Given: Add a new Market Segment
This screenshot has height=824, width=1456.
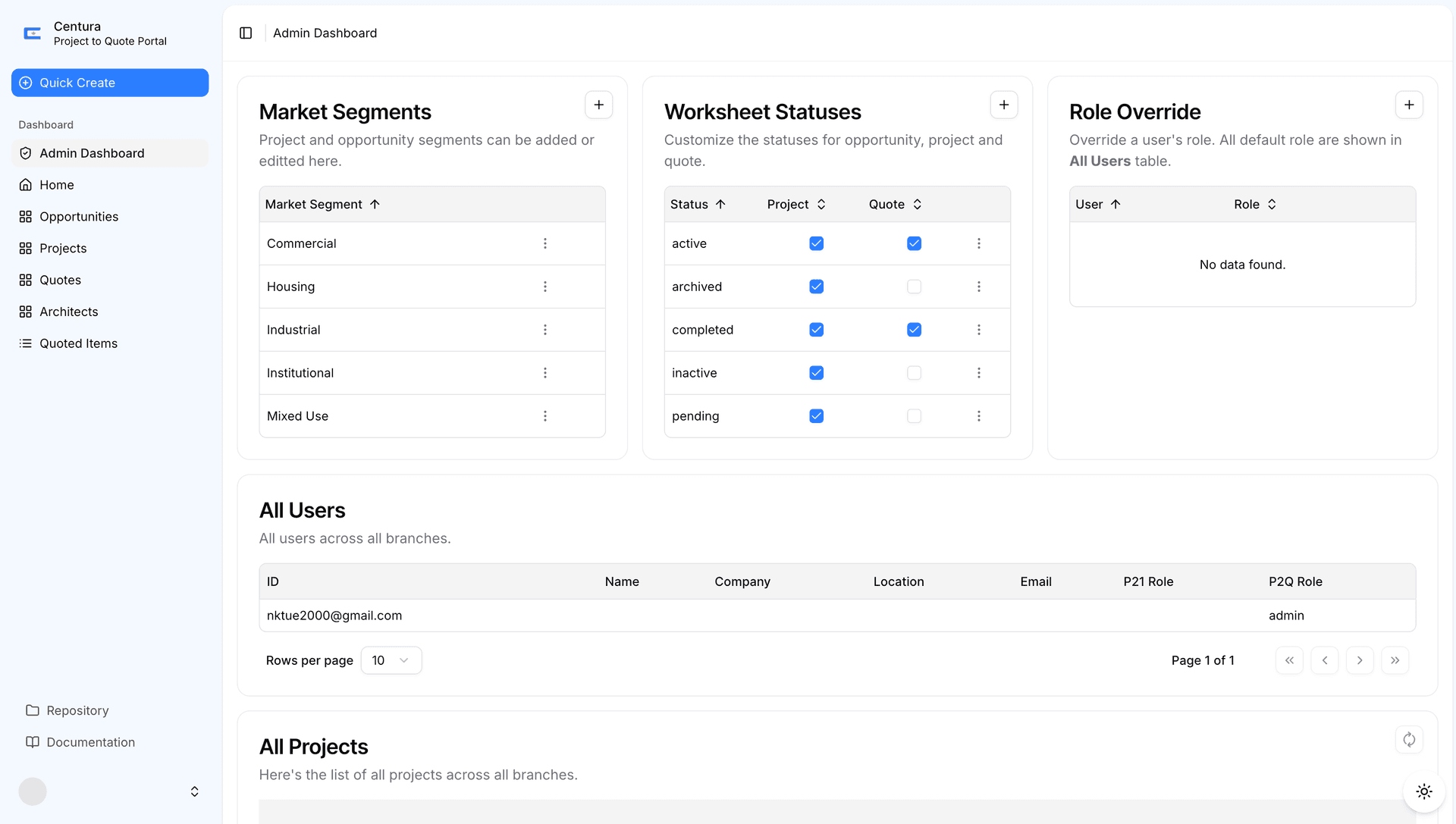Looking at the screenshot, I should [x=598, y=105].
